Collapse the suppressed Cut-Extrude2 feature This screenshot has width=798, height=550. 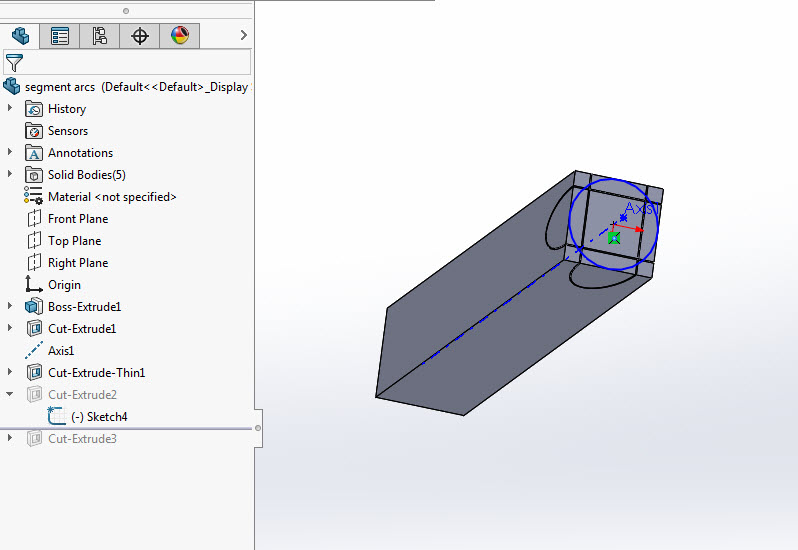click(x=10, y=395)
